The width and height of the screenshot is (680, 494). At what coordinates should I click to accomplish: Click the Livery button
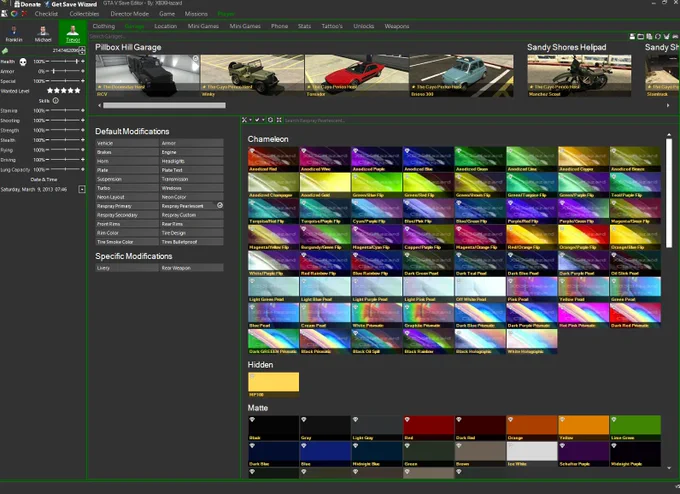(x=127, y=268)
